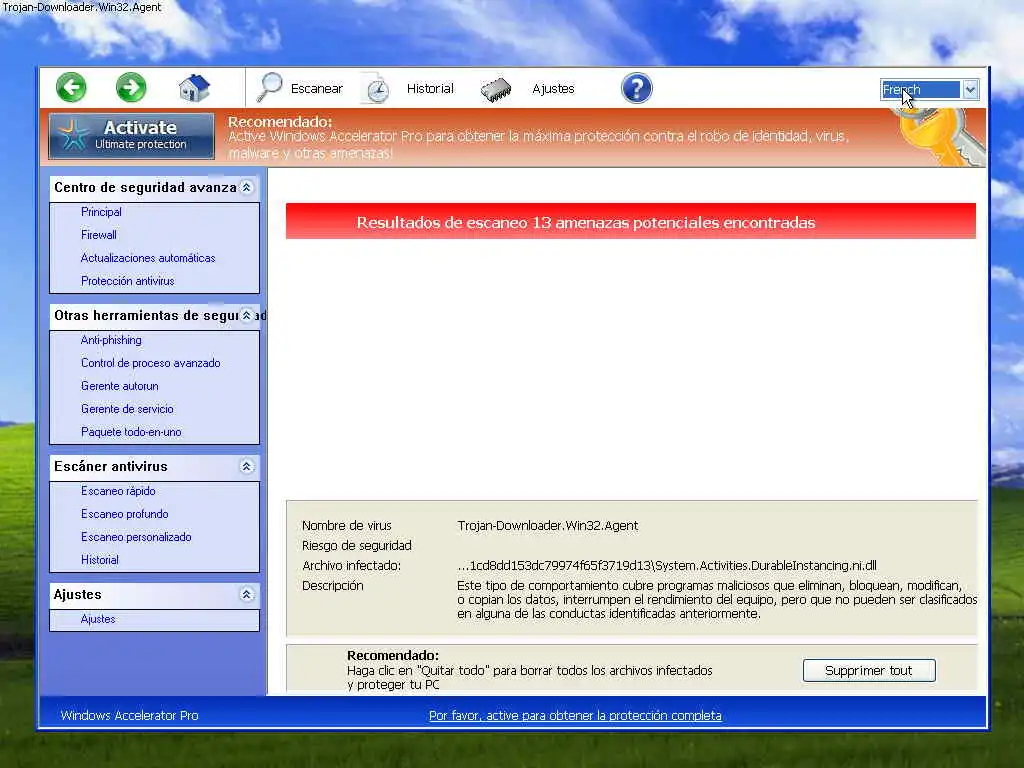
Task: Open Principal in the sidebar
Action: pyautogui.click(x=101, y=212)
